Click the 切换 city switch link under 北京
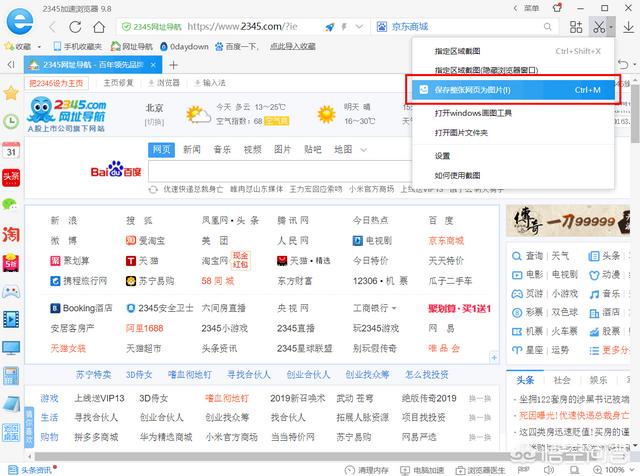 (x=154, y=122)
